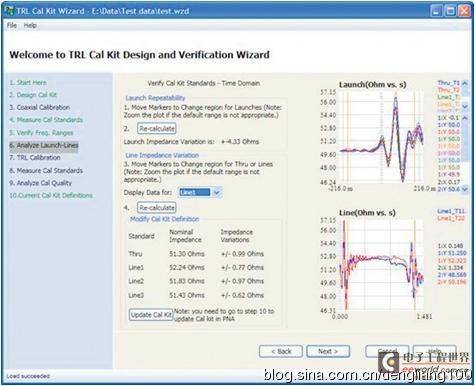Open the File menu
Image resolution: width=475 pixels, height=386 pixels.
(x=12, y=25)
